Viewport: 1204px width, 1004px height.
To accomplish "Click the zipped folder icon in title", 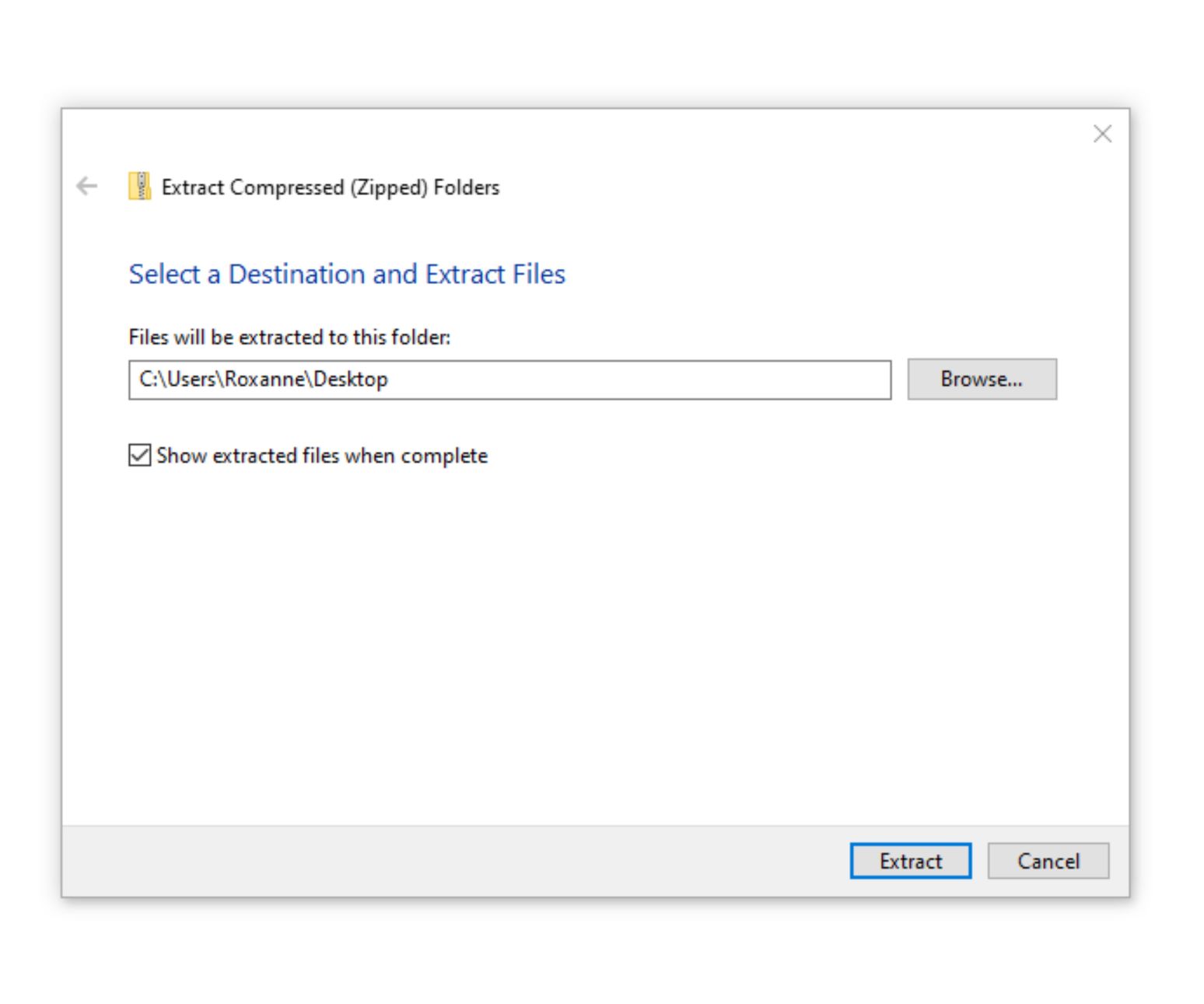I will point(140,187).
